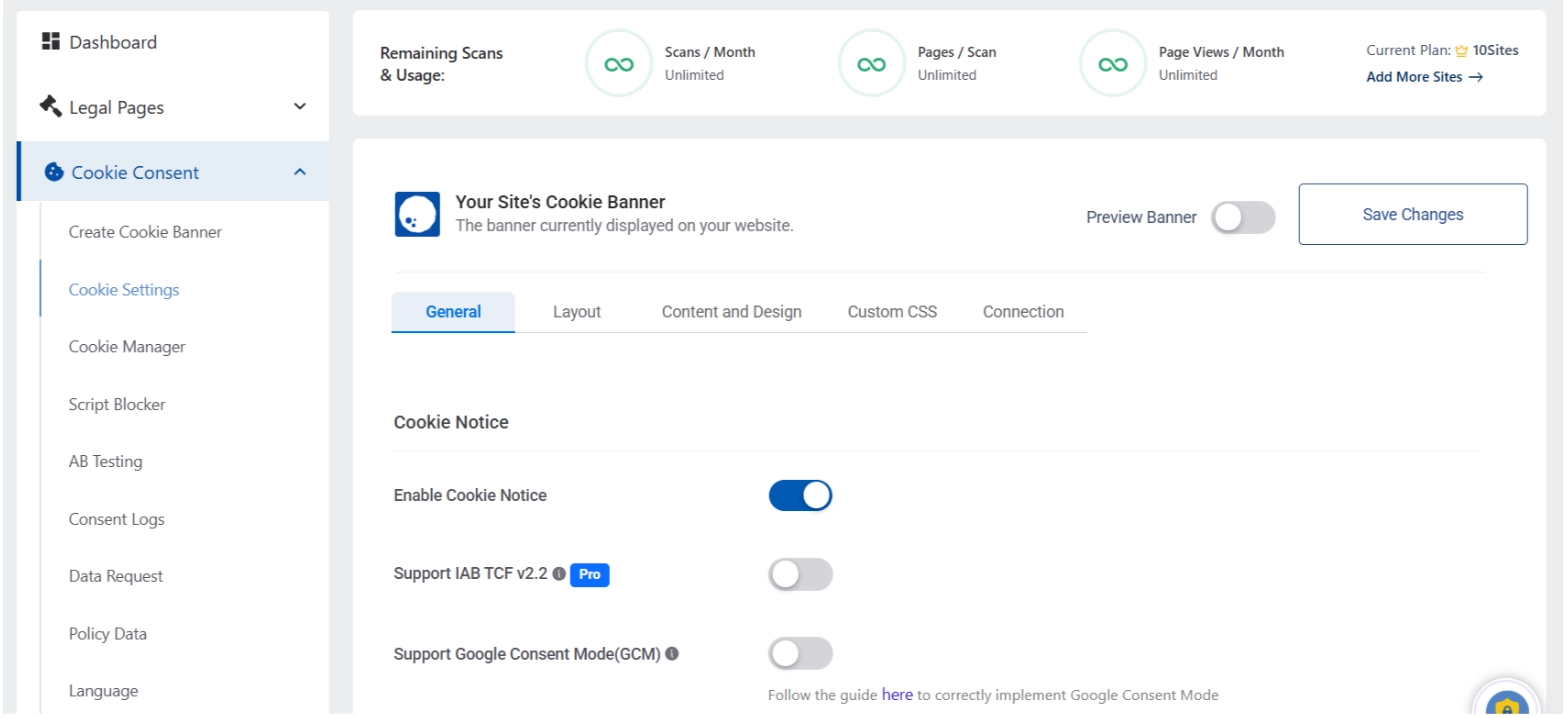Click the crown icon next to 10Sites
The width and height of the screenshot is (1566, 718).
1464,49
